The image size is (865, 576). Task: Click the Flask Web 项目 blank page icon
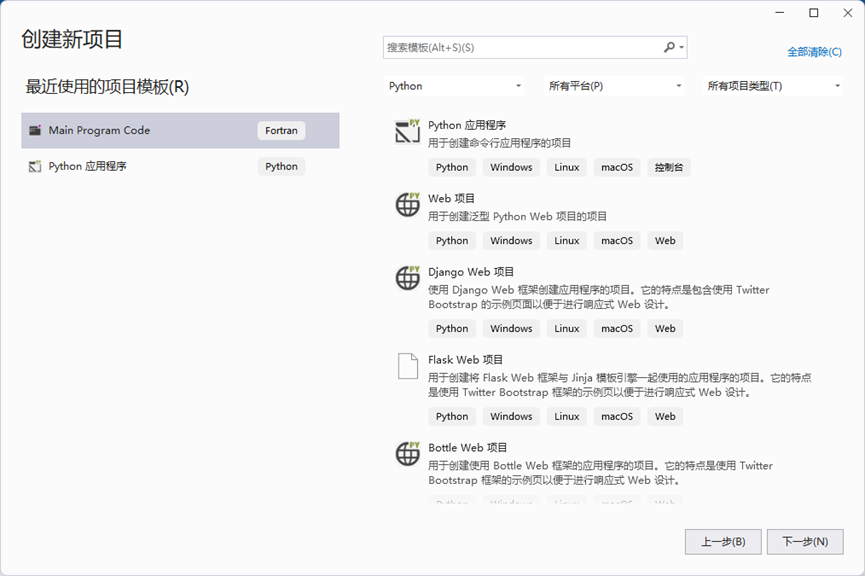pos(408,366)
